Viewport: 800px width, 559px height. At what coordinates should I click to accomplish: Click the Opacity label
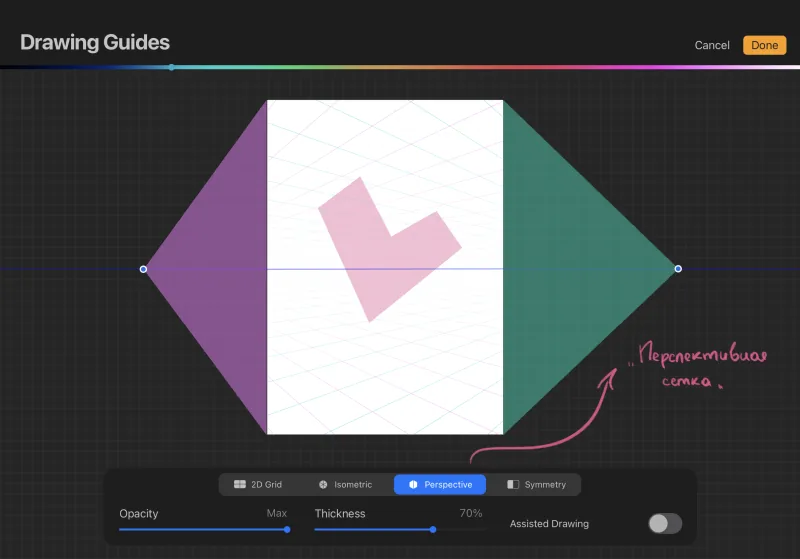click(x=139, y=514)
